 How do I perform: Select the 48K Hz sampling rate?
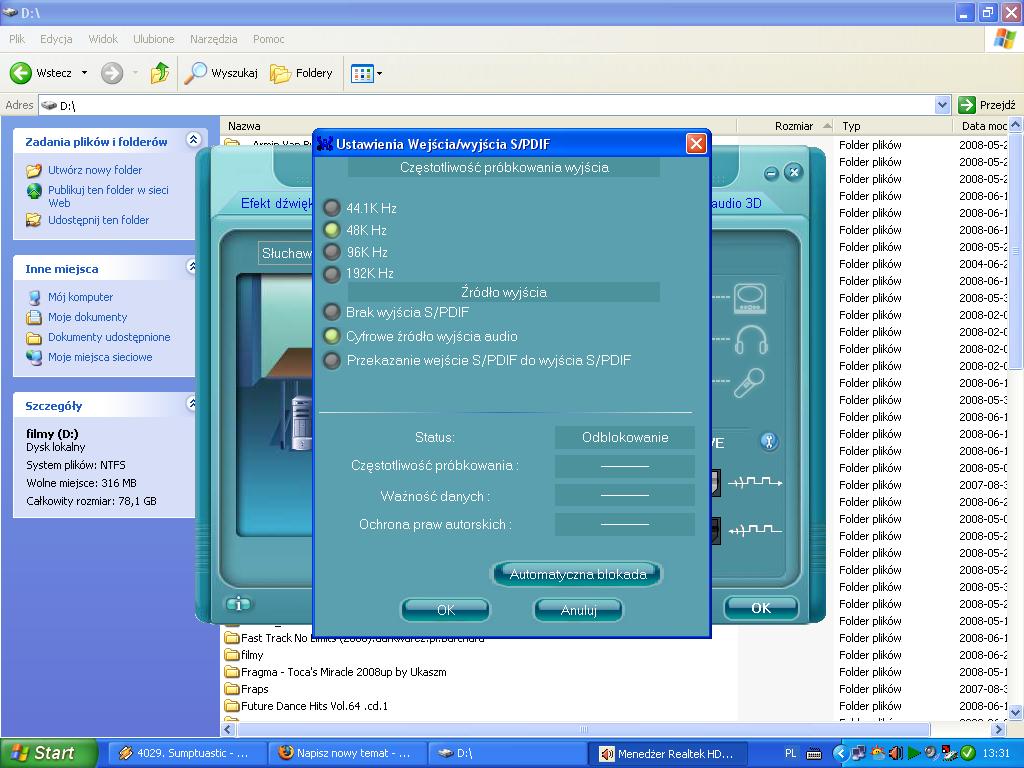coord(332,230)
